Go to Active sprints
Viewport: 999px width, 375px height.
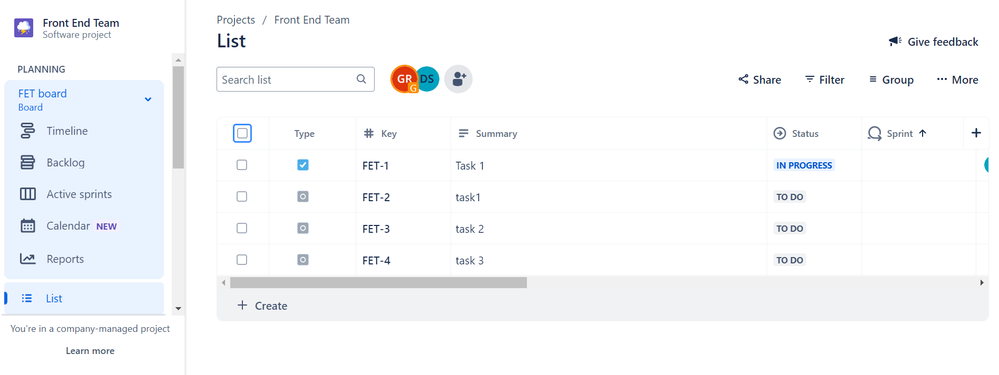[x=66, y=194]
